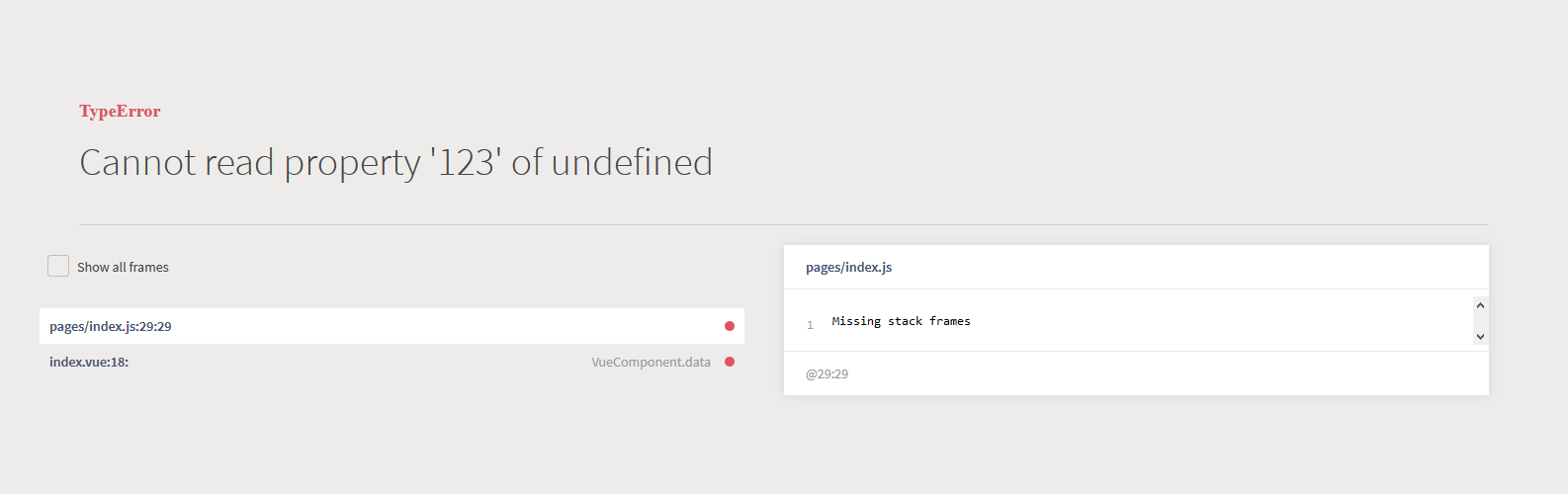Click the VueComponent.data method label
This screenshot has width=1568, height=494.
[x=651, y=363]
